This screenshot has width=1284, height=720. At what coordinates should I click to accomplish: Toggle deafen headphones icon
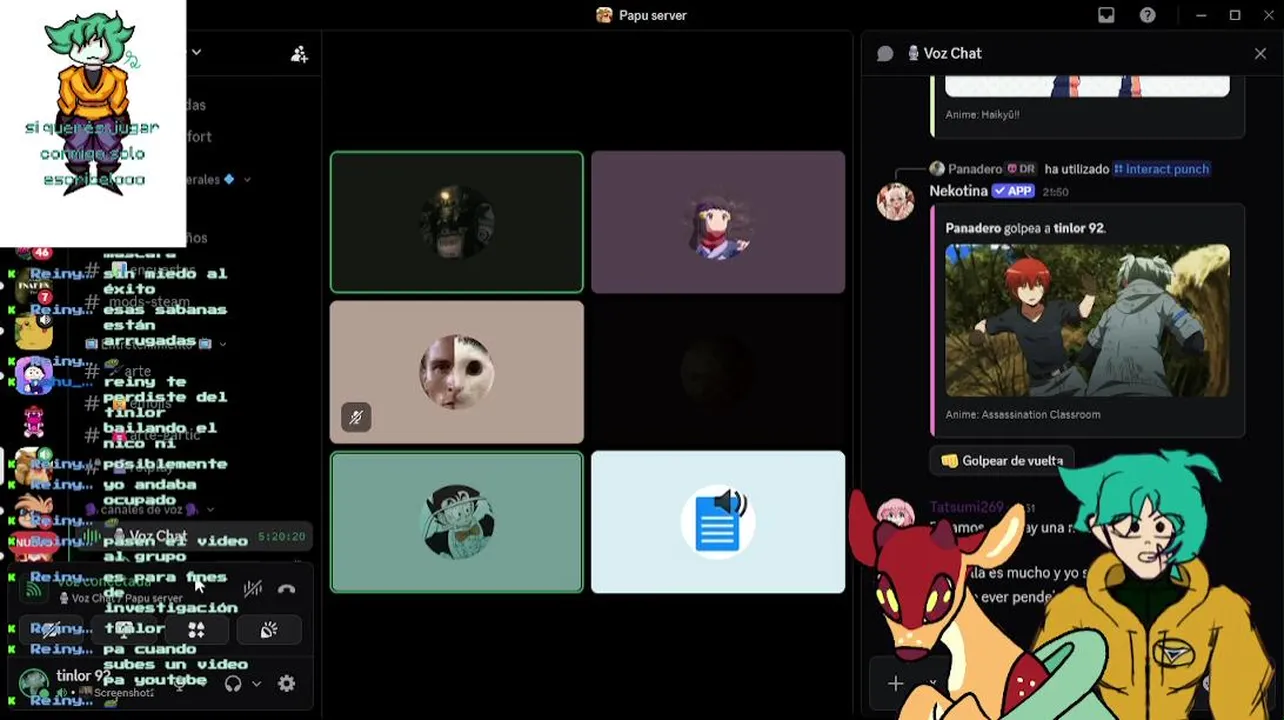pos(233,684)
